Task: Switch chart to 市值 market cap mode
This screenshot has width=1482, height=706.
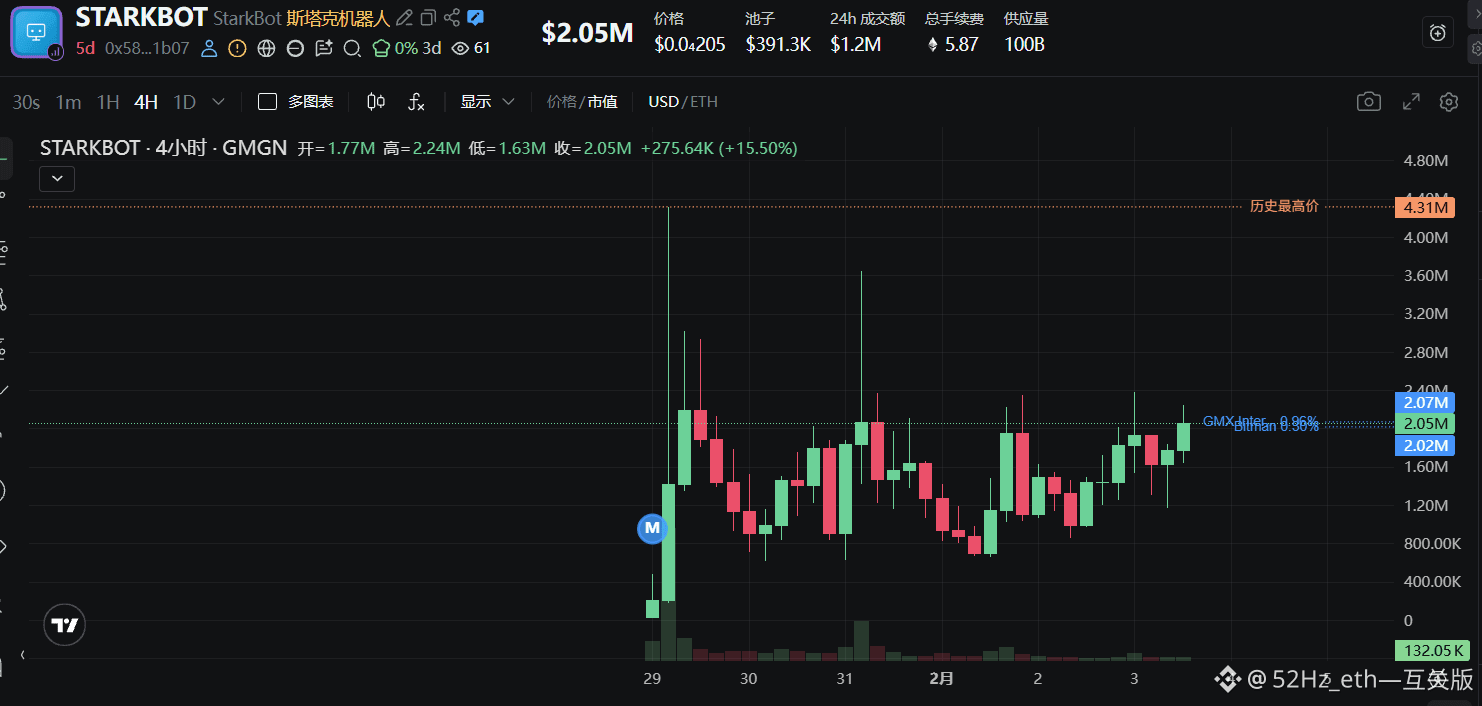Action: pos(602,102)
